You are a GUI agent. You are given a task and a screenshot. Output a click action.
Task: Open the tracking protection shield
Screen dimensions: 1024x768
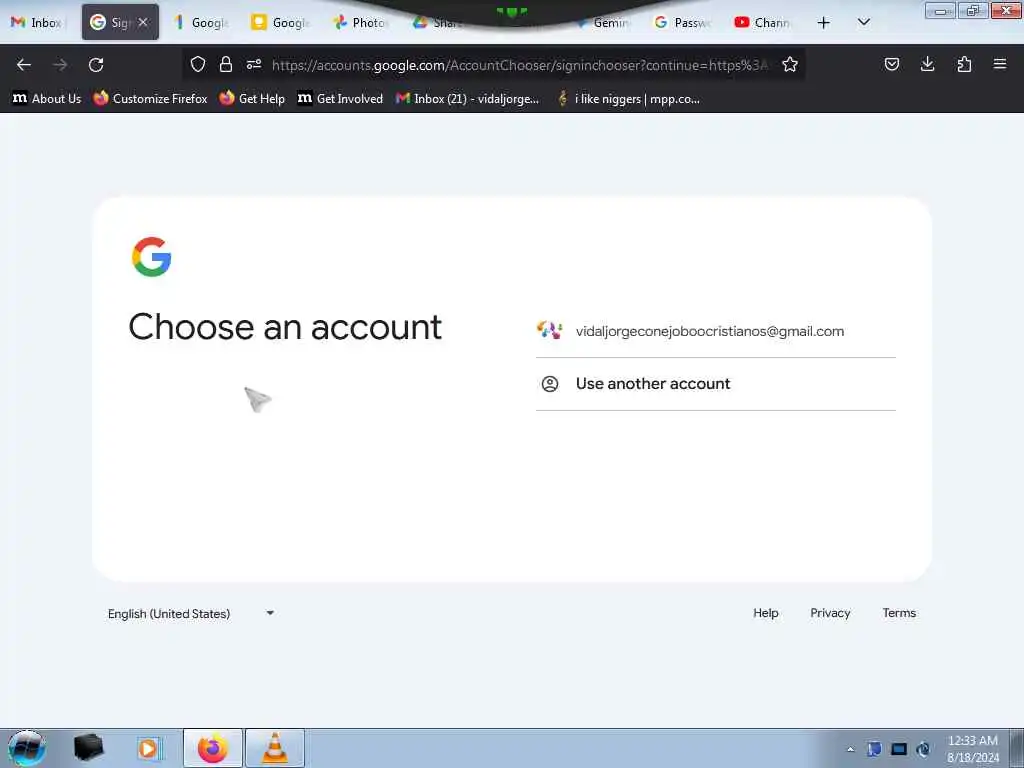(x=198, y=64)
